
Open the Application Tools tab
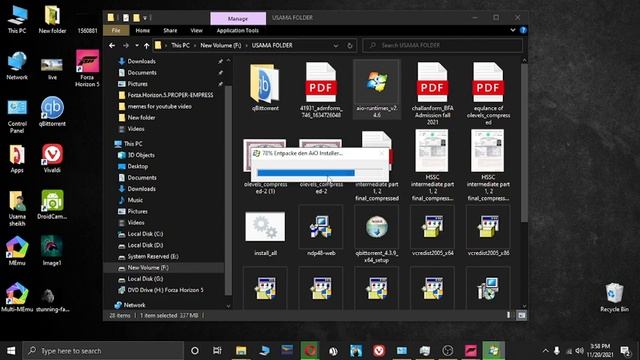pos(238,31)
